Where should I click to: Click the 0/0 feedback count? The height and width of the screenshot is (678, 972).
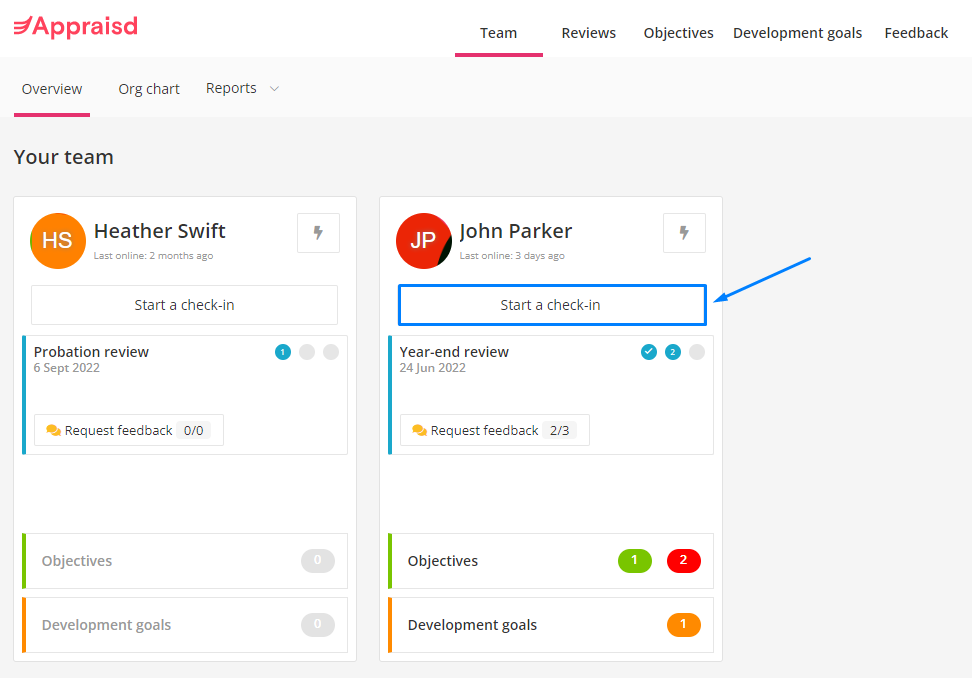click(193, 431)
